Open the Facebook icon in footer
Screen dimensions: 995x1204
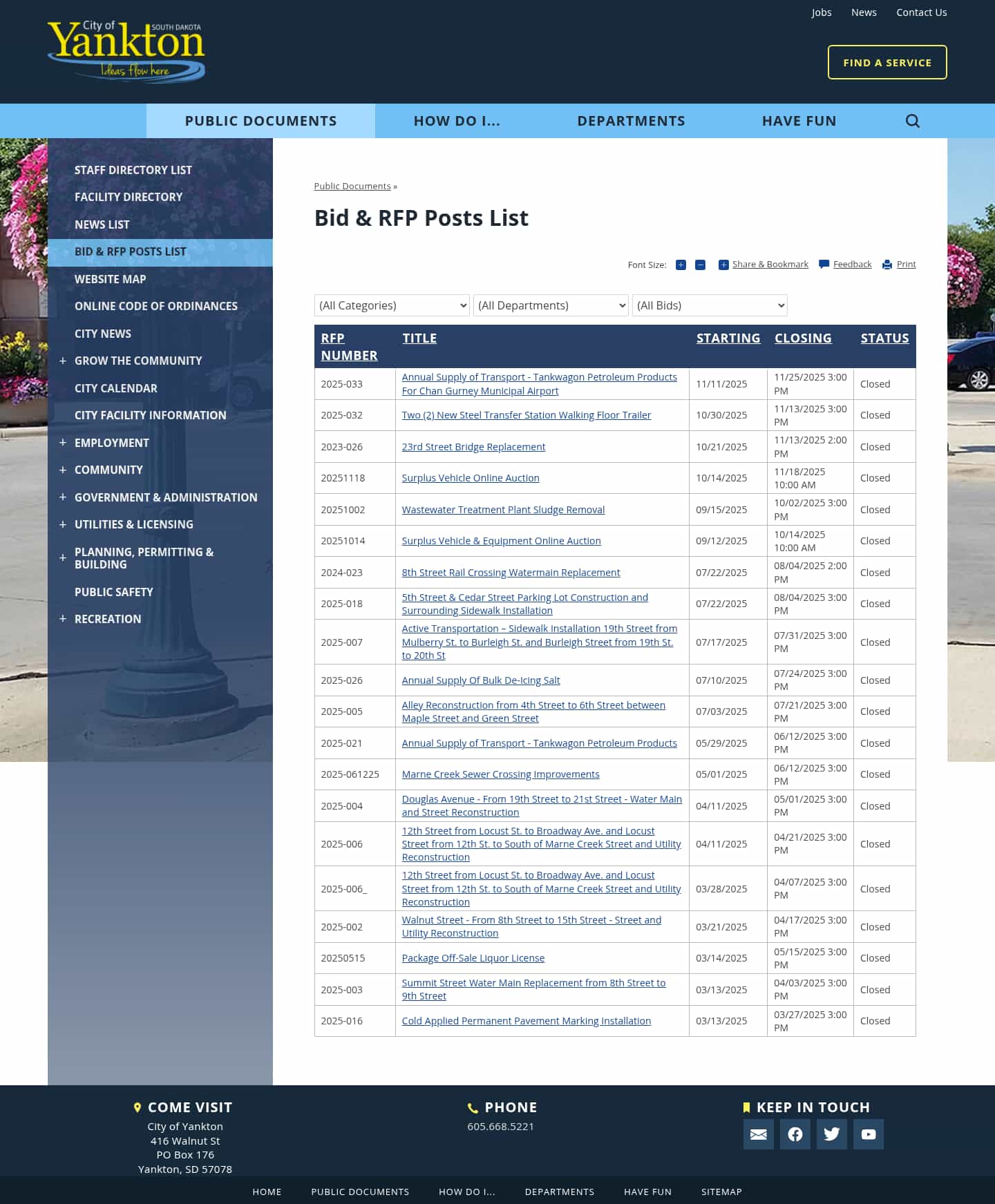click(795, 1134)
